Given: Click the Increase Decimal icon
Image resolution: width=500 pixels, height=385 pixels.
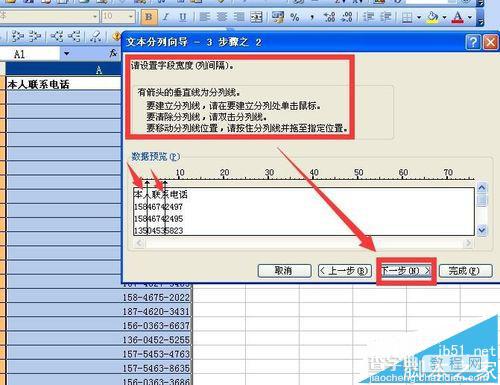Looking at the screenshot, I should (329, 17).
